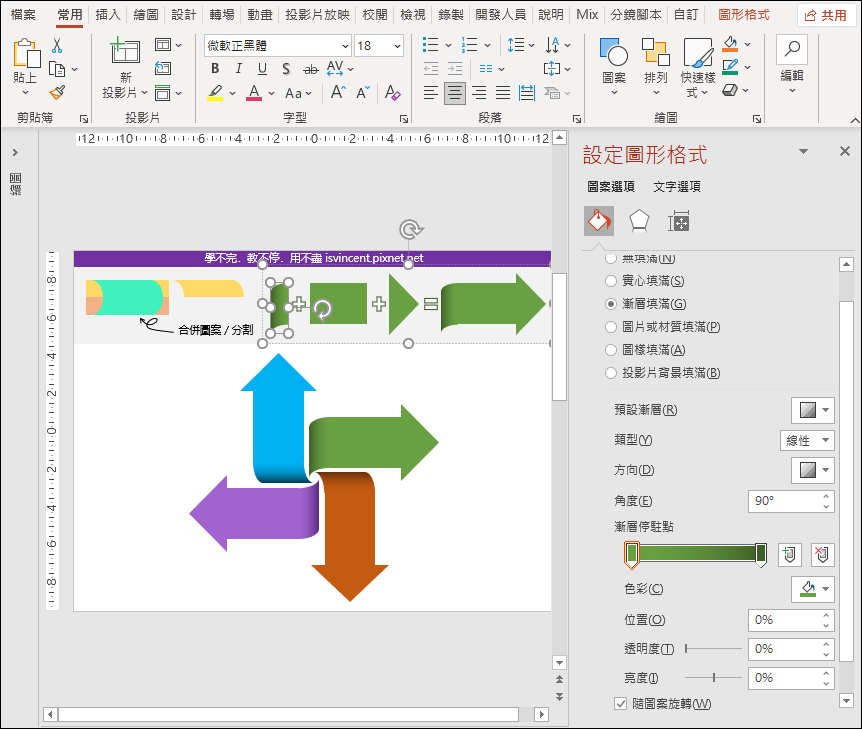This screenshot has height=729, width=862.
Task: Open the Size & Properties tab
Action: click(x=678, y=221)
